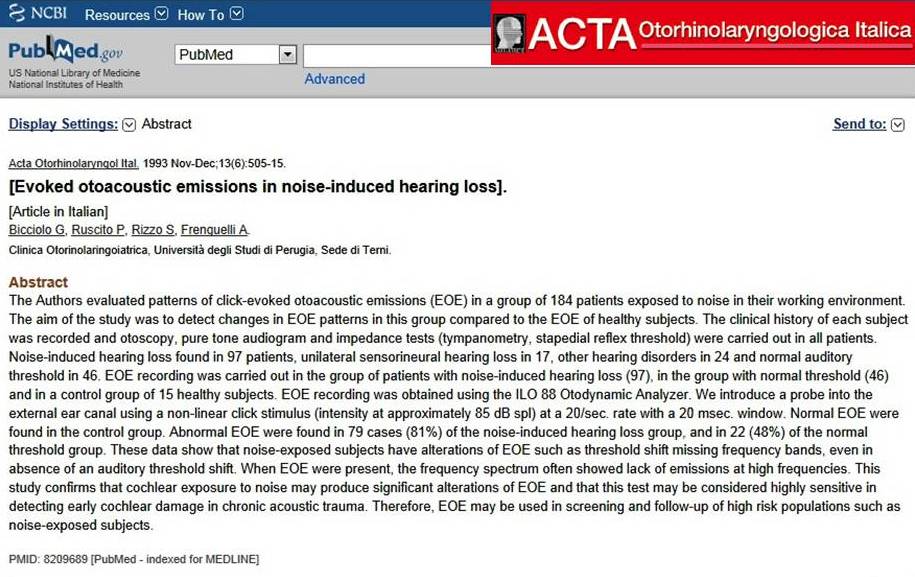Click the Advanced search link

click(x=334, y=79)
